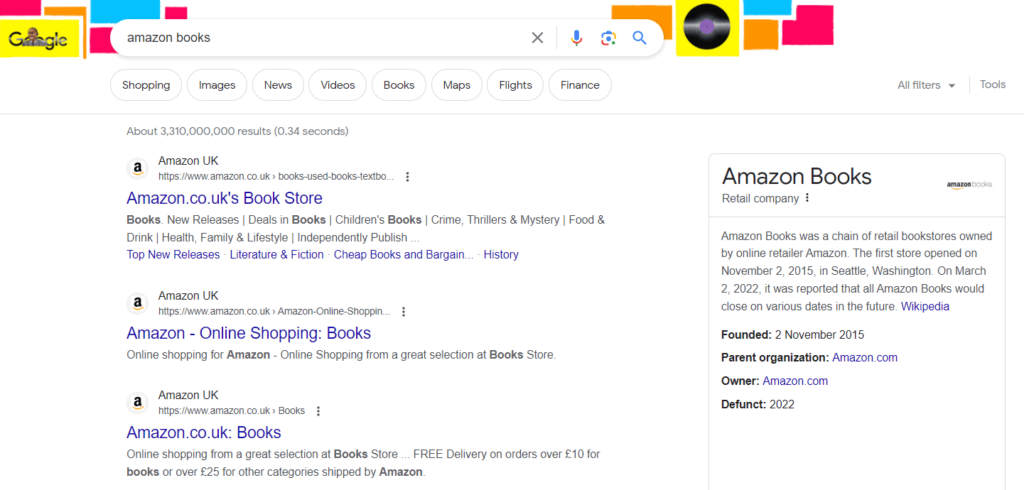Switch to the Images filter
Image resolution: width=1024 pixels, height=490 pixels.
[x=217, y=85]
